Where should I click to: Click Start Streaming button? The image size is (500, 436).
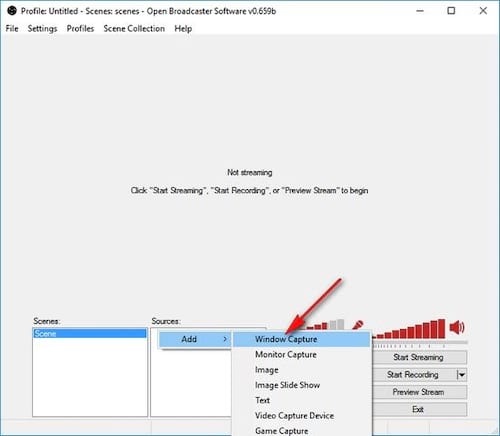[419, 357]
